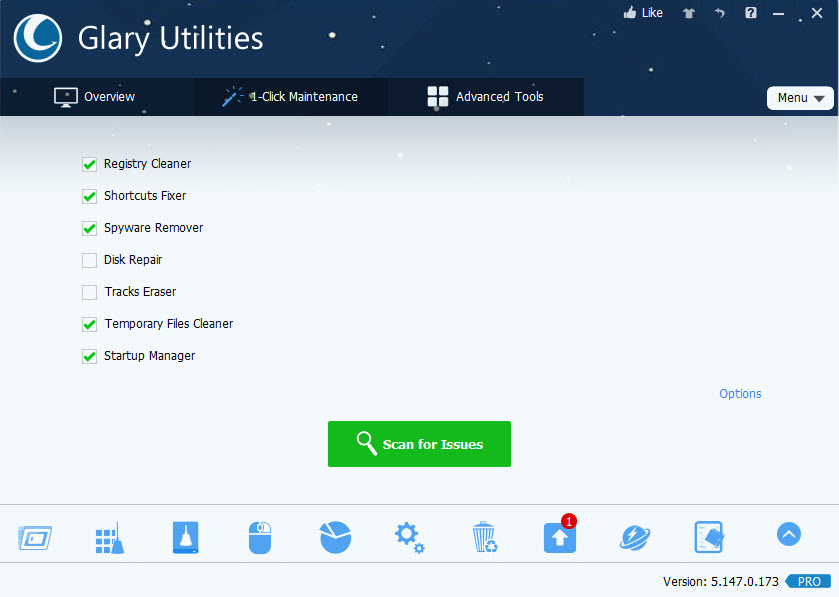
Task: Uncheck the Temporary Files Cleaner checkbox
Action: coord(89,324)
